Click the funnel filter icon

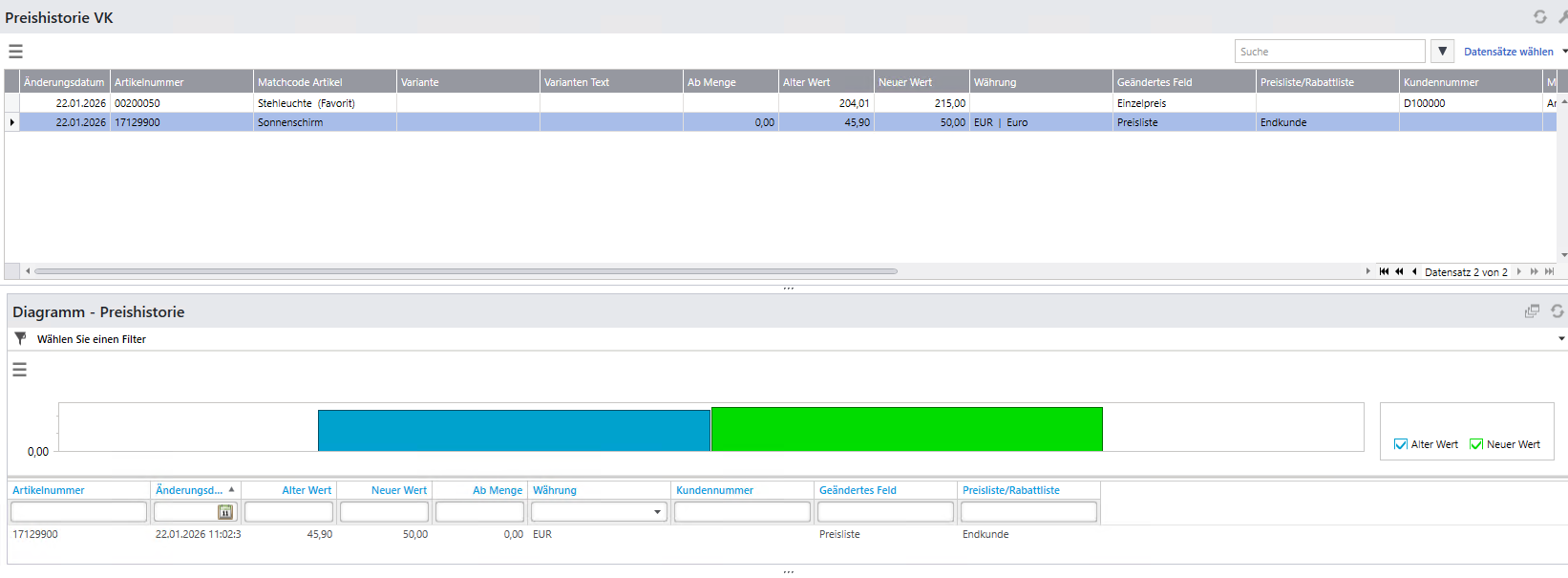coord(20,338)
